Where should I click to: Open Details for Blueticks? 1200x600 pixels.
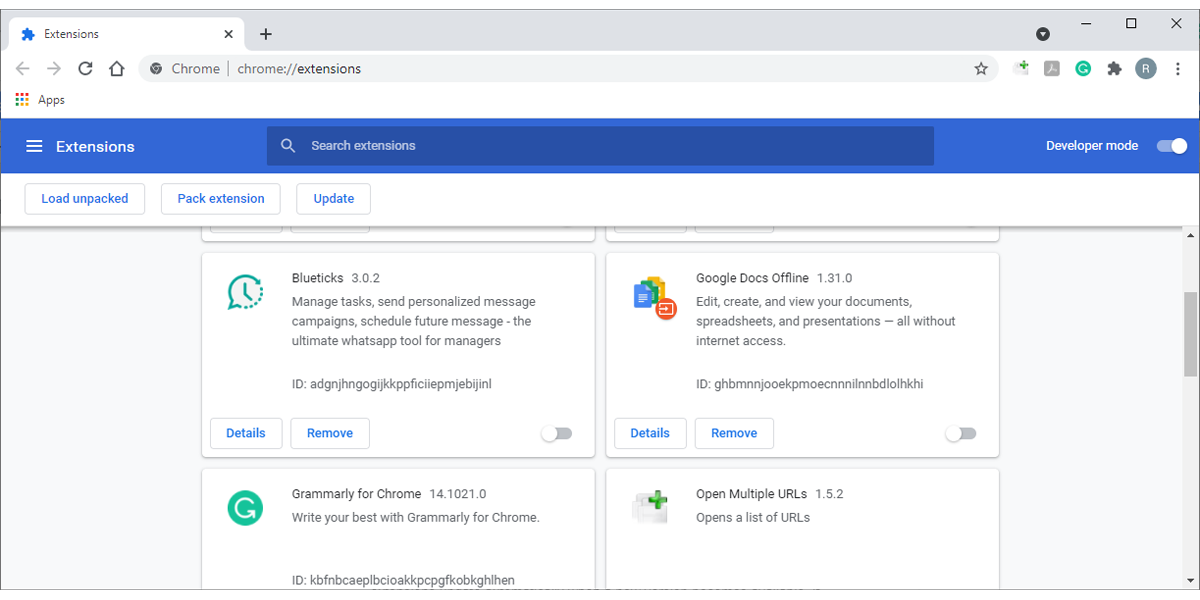pyautogui.click(x=246, y=433)
